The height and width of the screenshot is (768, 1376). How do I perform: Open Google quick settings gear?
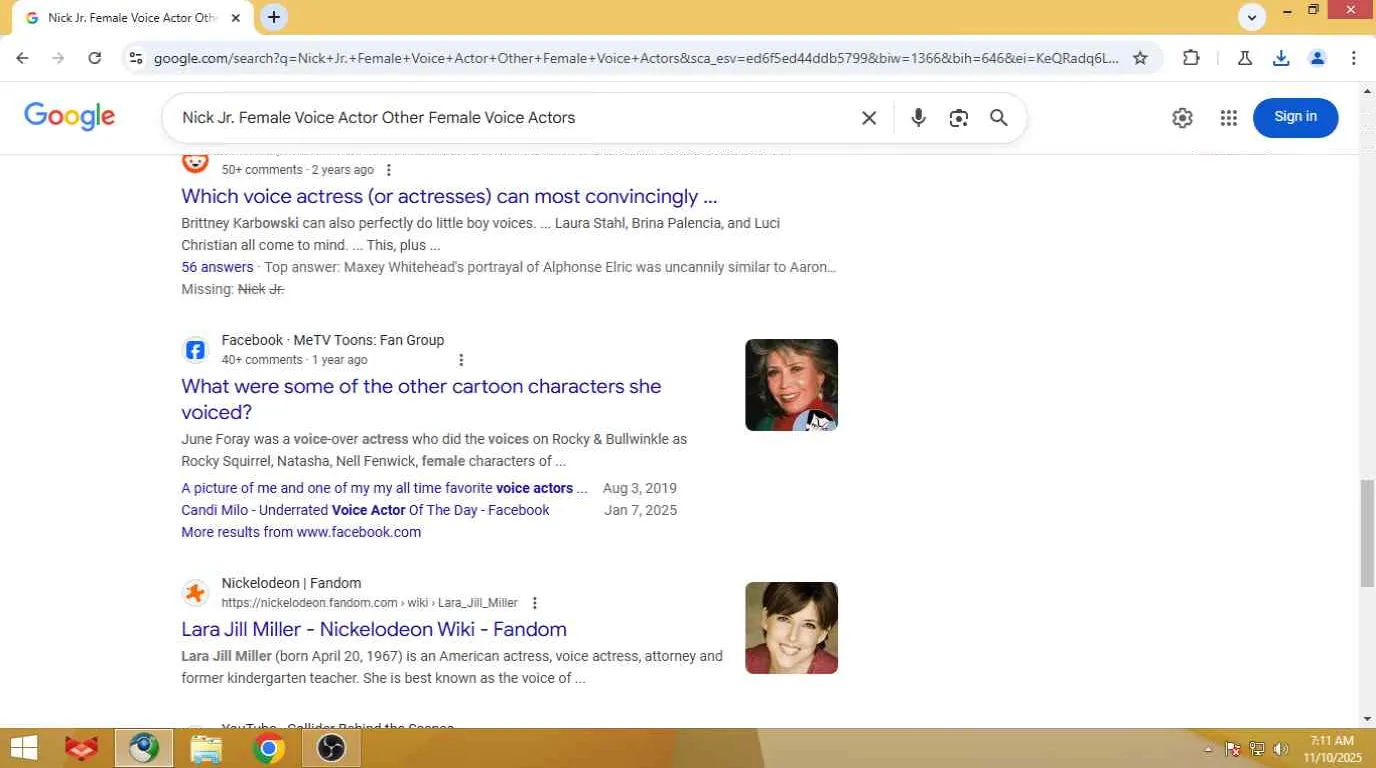1182,118
